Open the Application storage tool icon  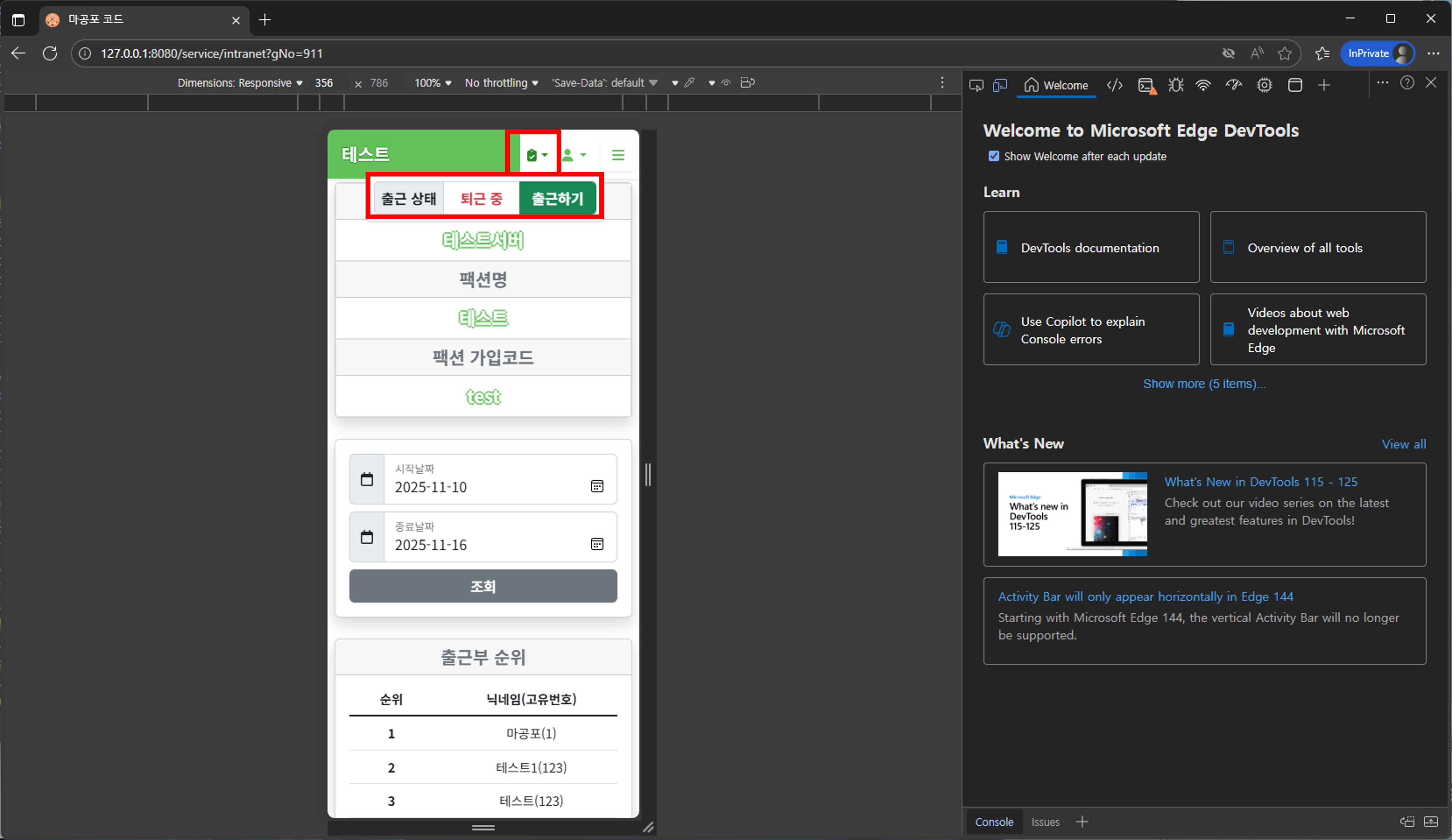(x=1295, y=85)
